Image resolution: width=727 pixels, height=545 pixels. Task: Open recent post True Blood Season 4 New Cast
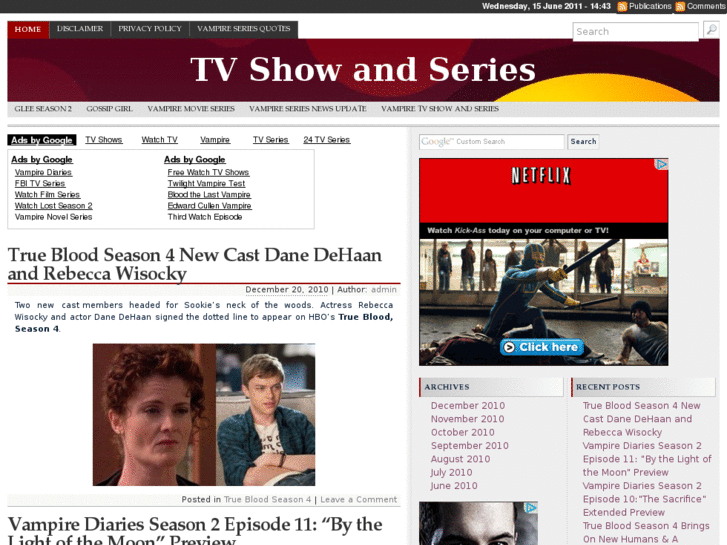[641, 419]
